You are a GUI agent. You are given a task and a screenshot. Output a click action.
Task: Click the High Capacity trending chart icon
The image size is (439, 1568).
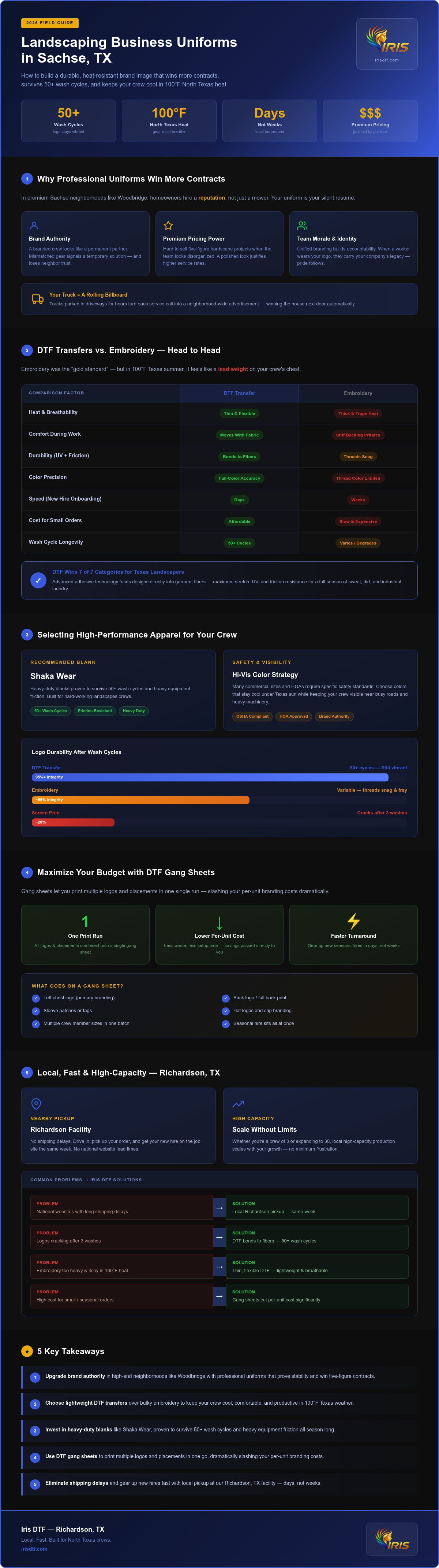point(239,1104)
